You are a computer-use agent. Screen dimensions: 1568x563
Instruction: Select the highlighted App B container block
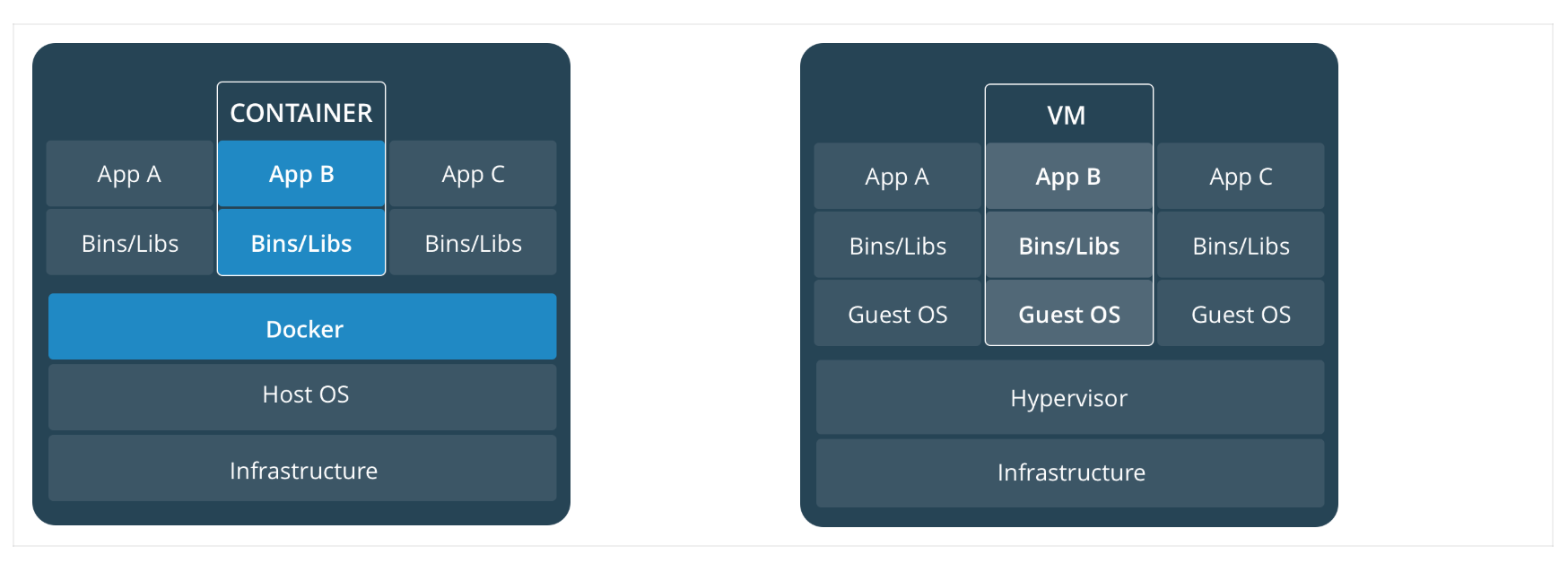coord(301,174)
